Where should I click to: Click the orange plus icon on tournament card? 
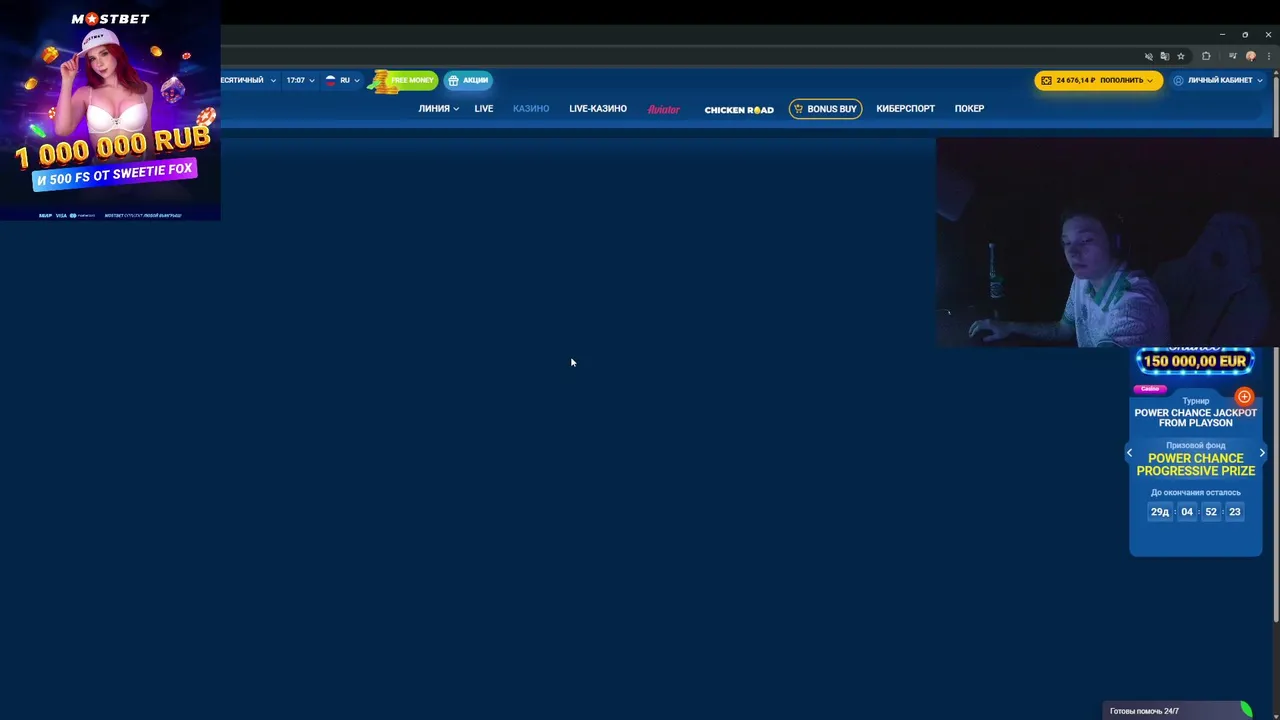(1244, 397)
